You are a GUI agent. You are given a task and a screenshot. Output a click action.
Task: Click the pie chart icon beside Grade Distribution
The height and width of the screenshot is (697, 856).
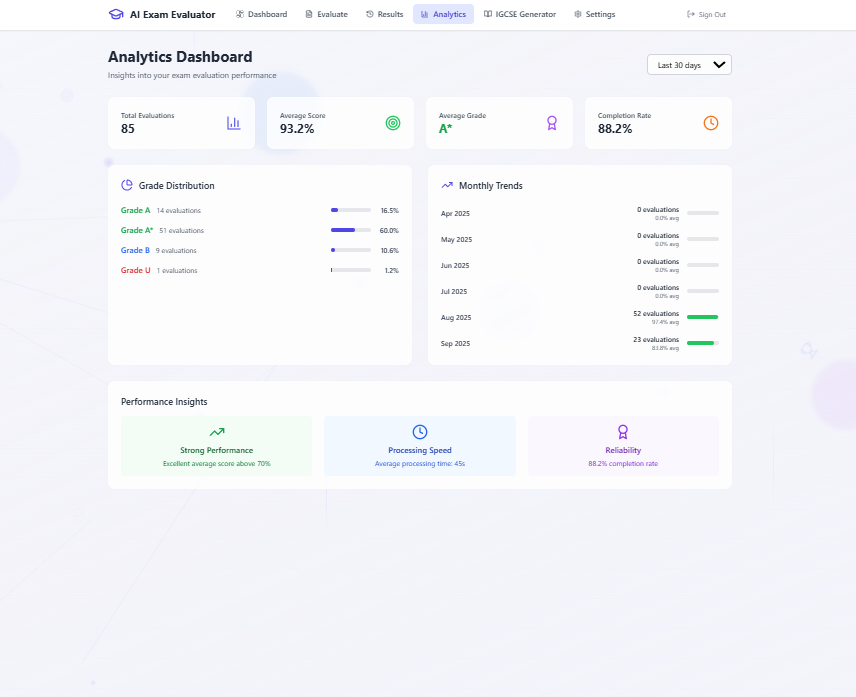128,185
